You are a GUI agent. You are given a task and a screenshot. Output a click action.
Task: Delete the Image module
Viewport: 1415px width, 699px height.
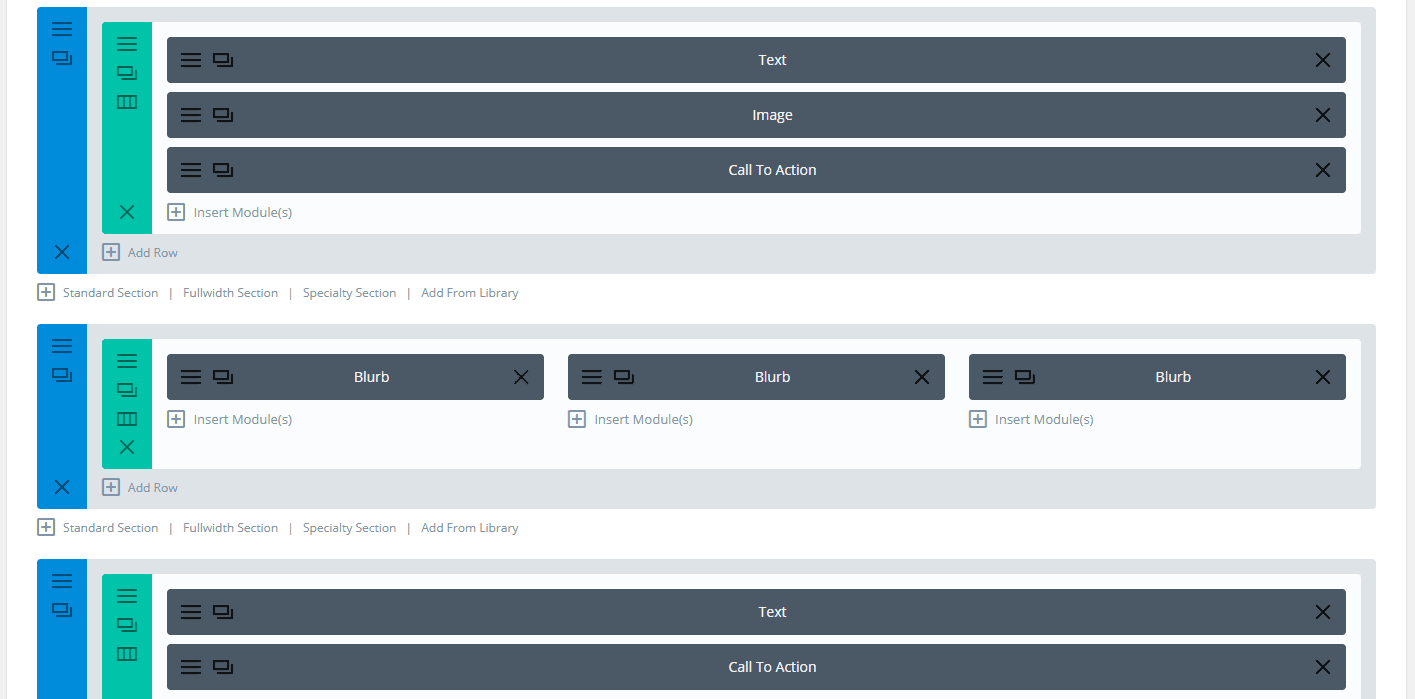pos(1322,114)
